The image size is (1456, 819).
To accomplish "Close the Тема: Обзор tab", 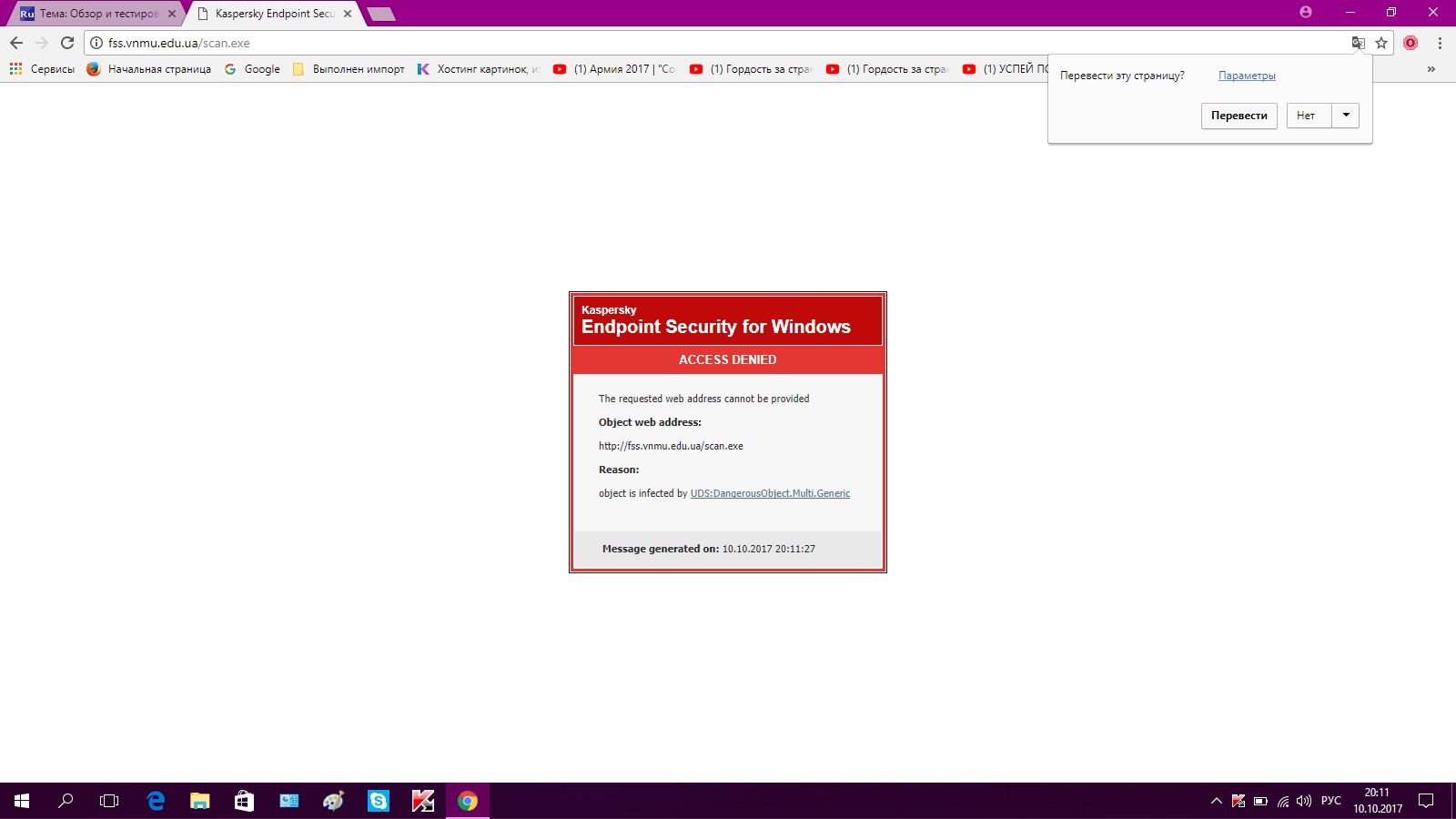I will click(x=172, y=14).
